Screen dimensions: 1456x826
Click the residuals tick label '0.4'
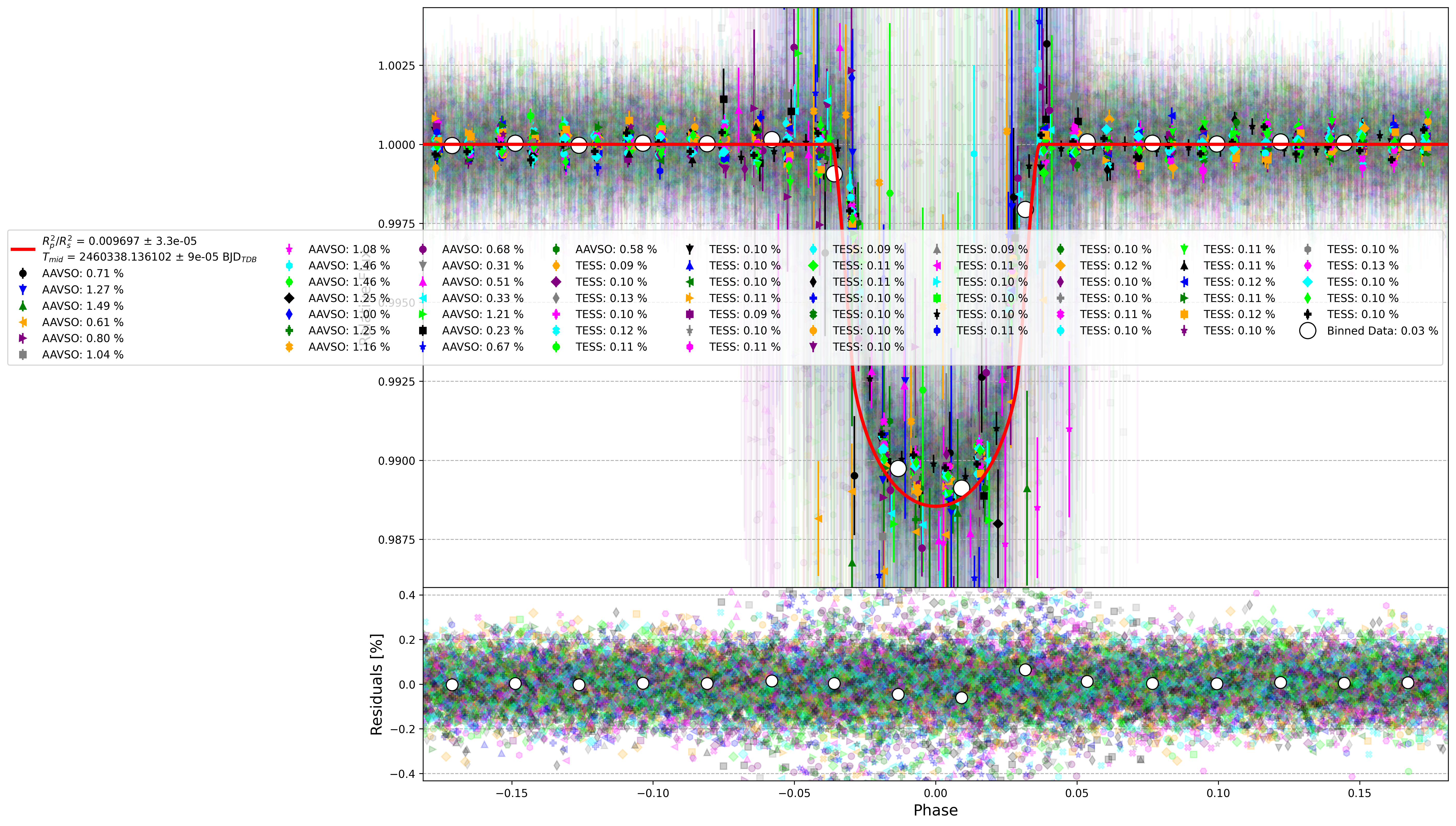407,595
